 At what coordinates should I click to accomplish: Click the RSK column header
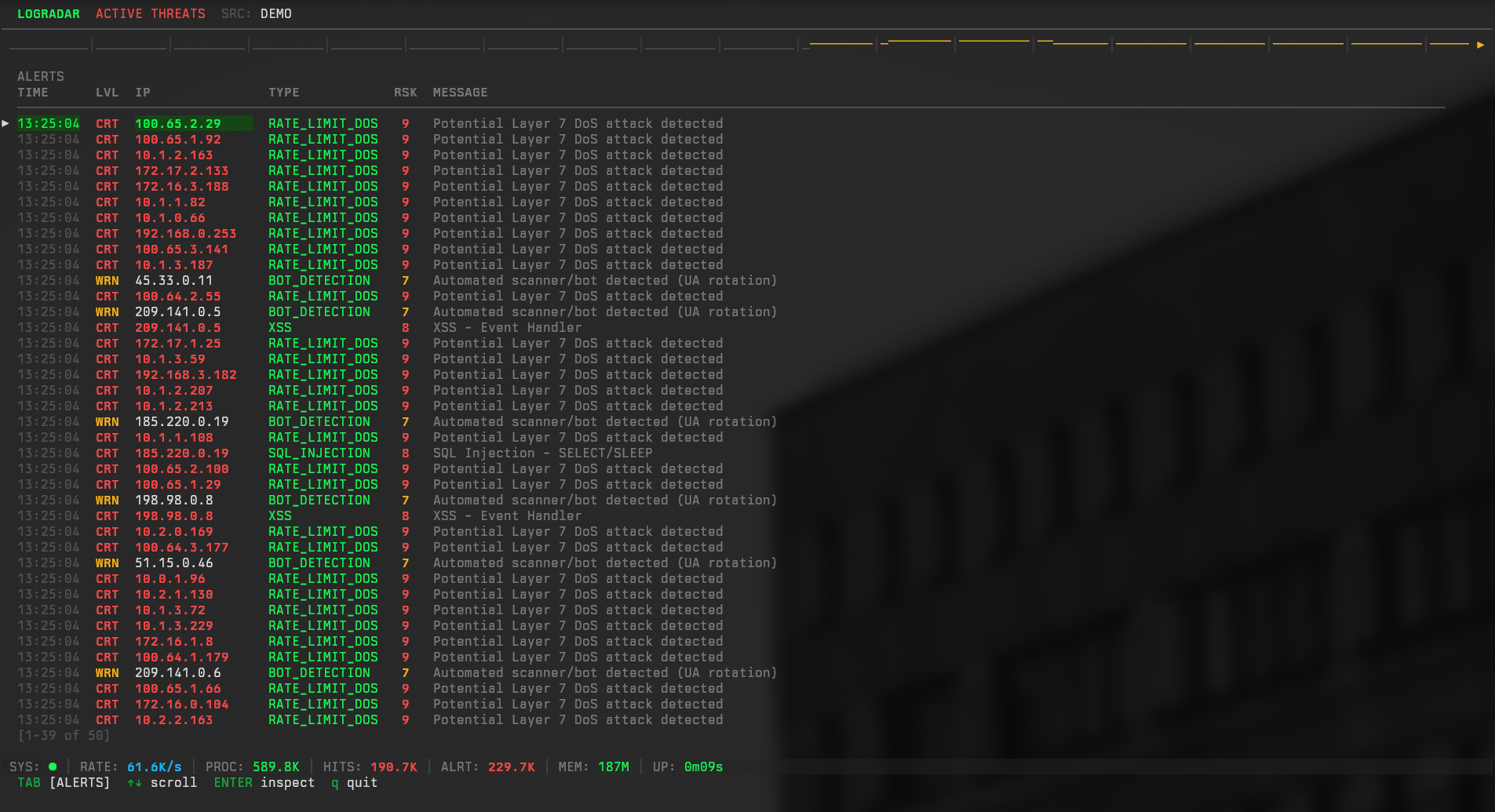[406, 92]
